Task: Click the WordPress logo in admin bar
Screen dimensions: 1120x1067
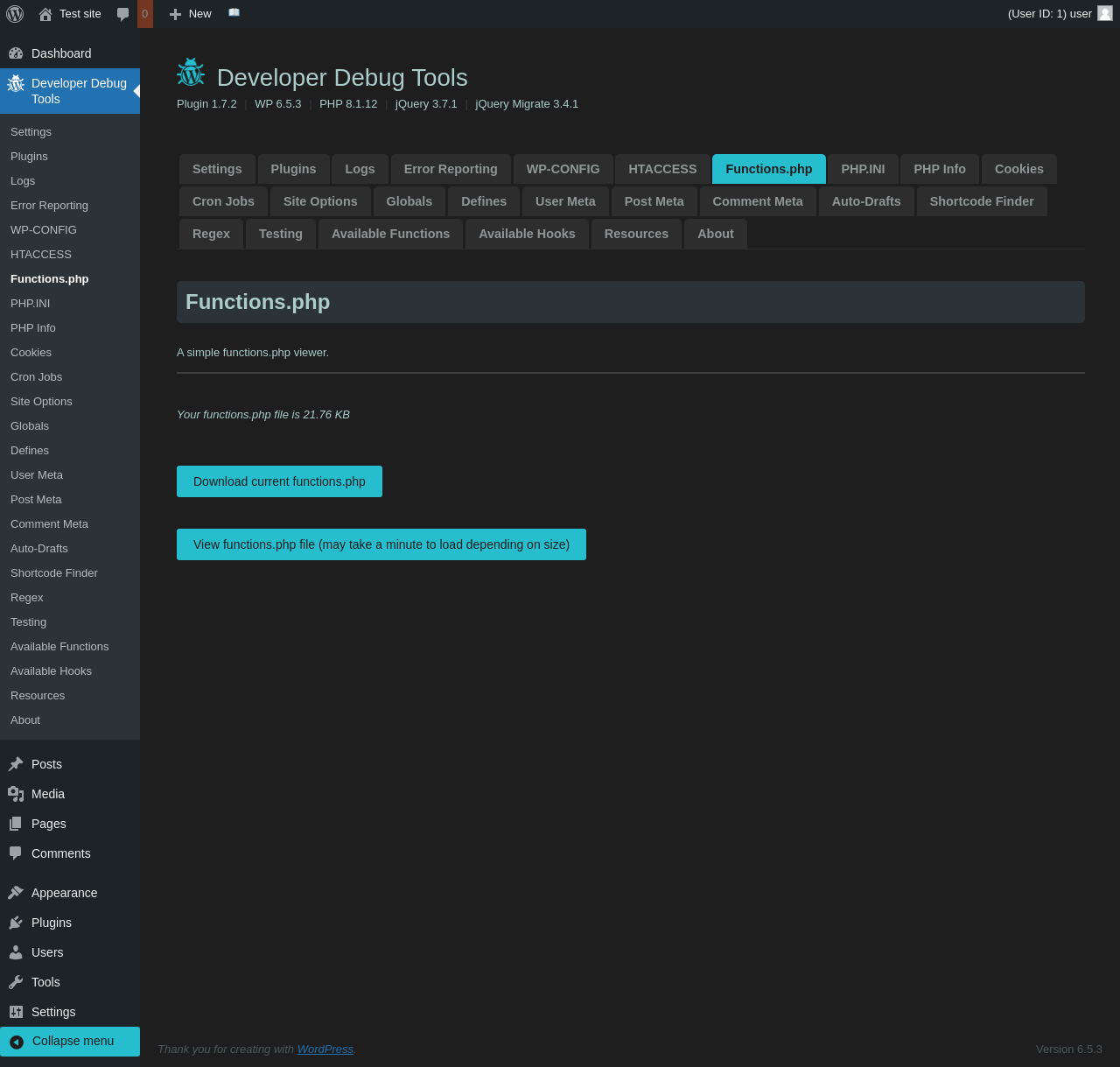Action: [15, 14]
